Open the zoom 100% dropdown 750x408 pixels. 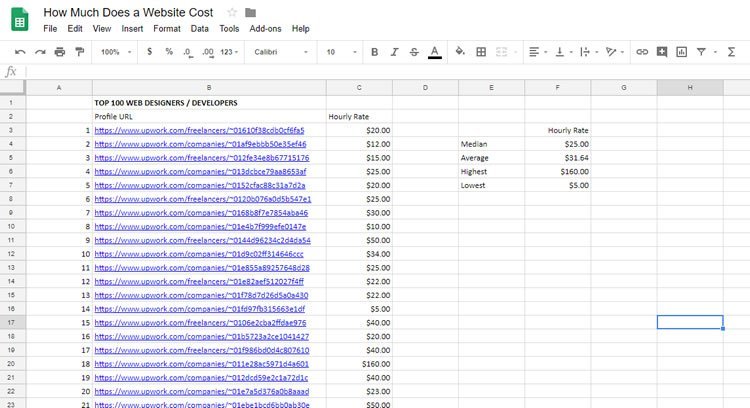(116, 52)
